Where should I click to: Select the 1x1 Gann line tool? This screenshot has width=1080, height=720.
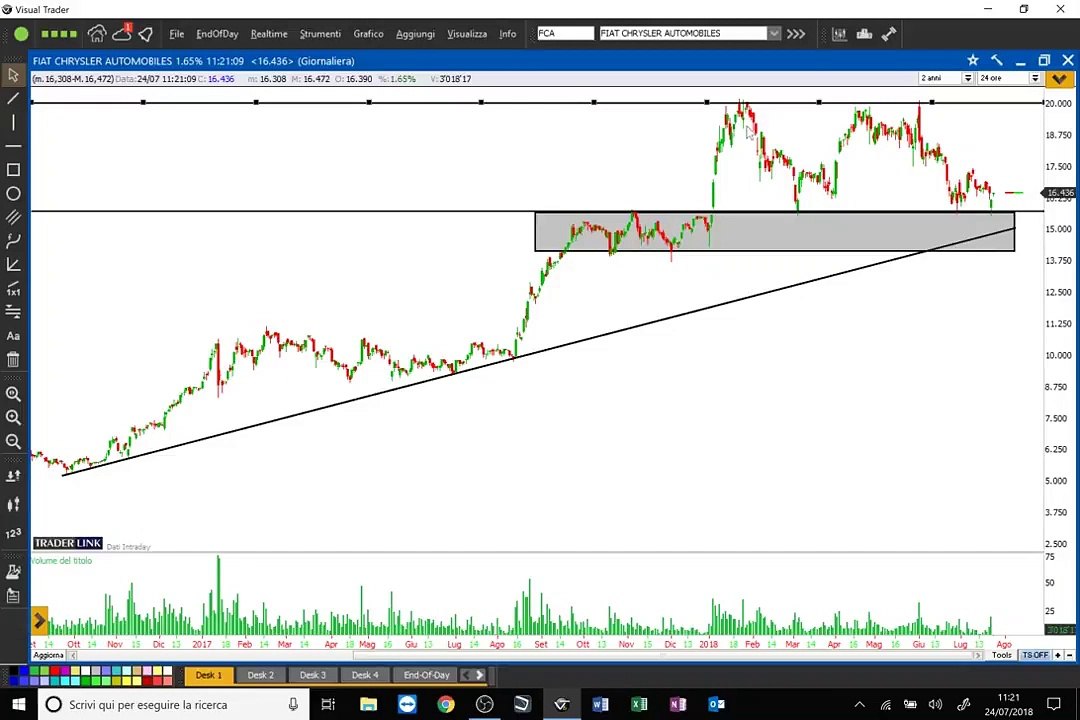pyautogui.click(x=13, y=289)
